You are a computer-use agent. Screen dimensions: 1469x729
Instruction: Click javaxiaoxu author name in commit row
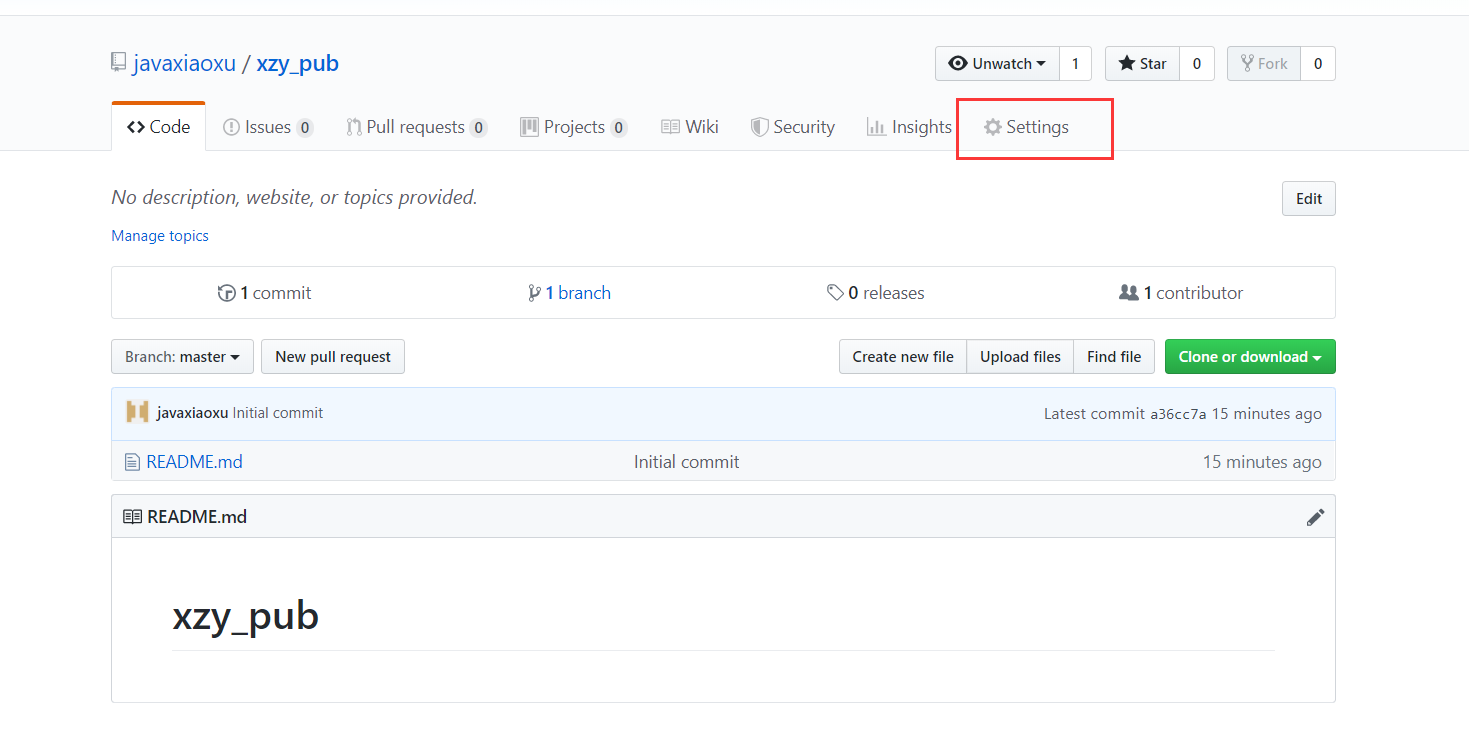pos(192,413)
